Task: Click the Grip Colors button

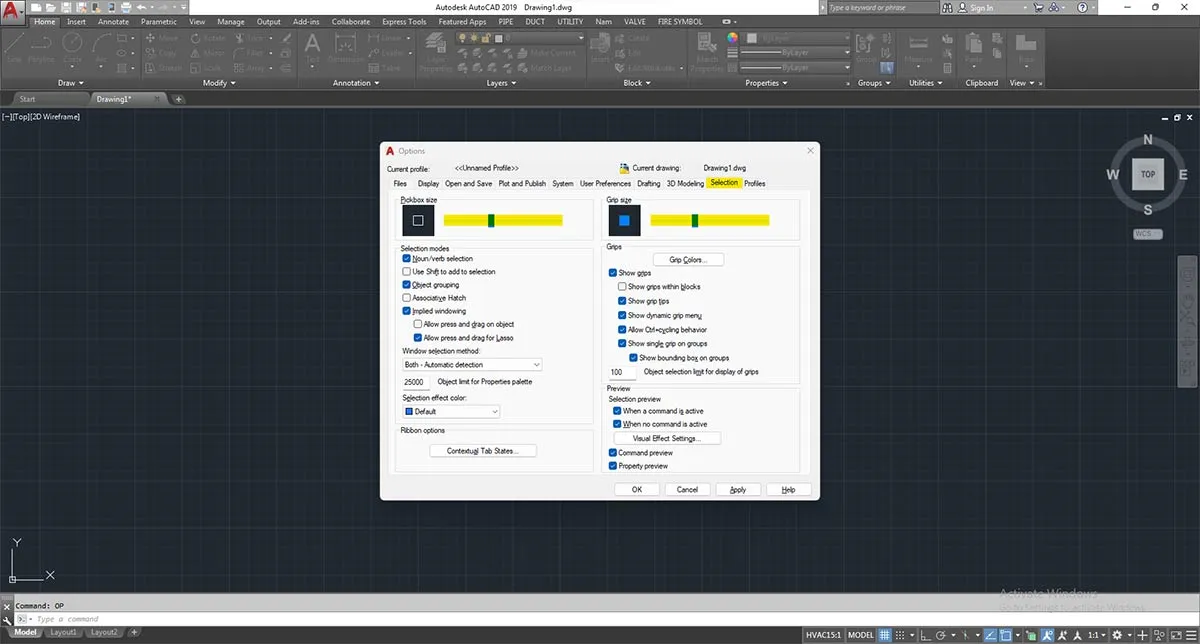Action: (x=687, y=259)
